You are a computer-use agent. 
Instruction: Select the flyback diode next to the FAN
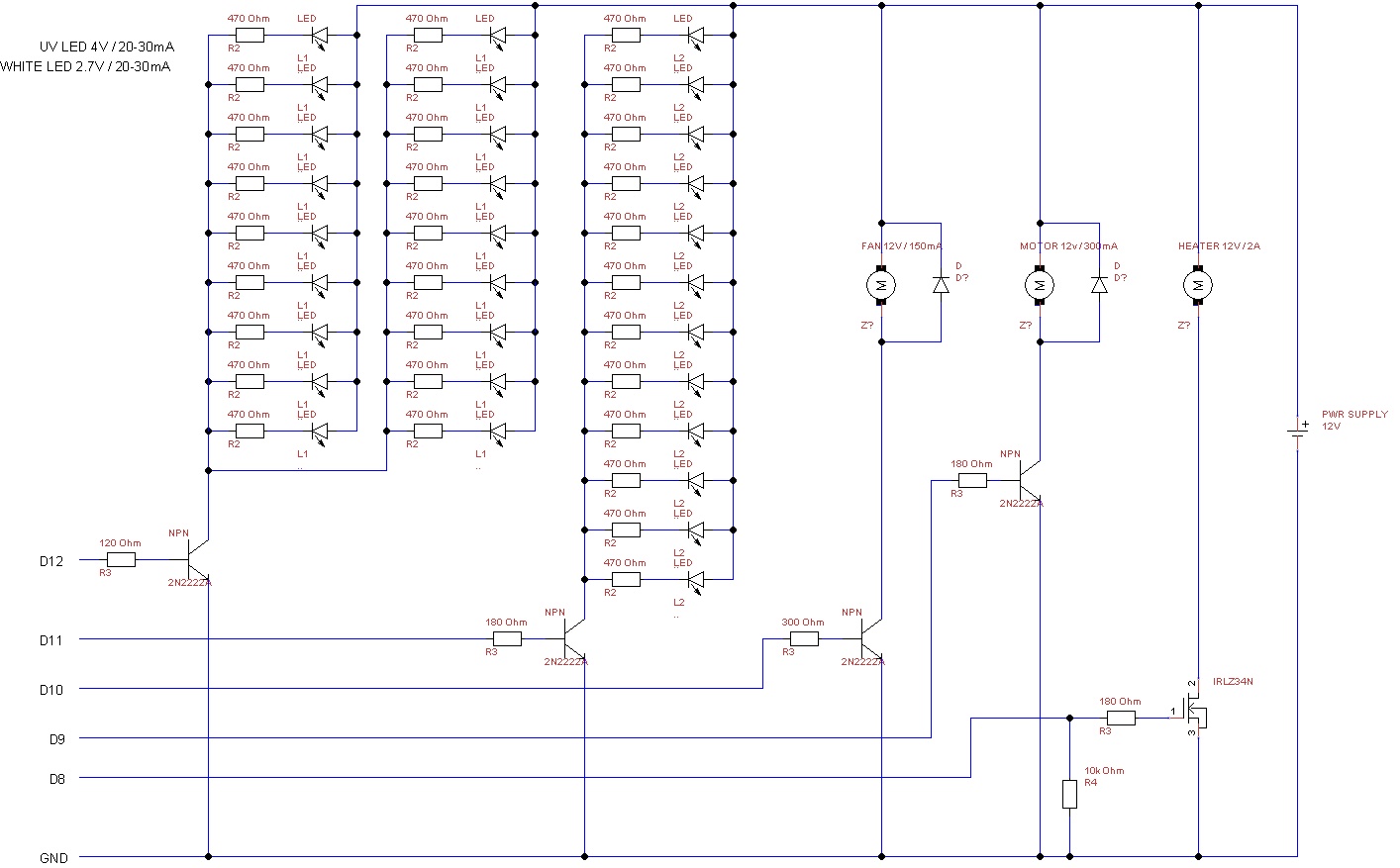tap(939, 285)
